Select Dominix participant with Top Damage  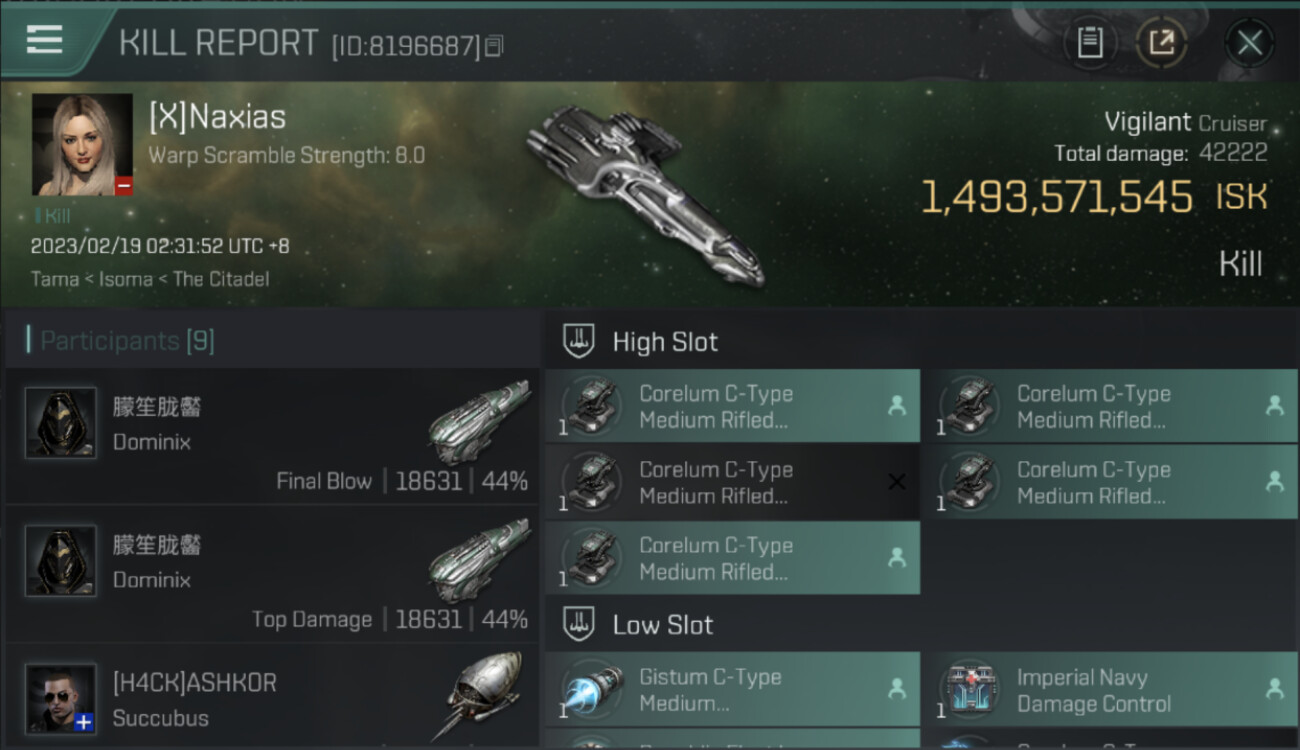[272, 574]
